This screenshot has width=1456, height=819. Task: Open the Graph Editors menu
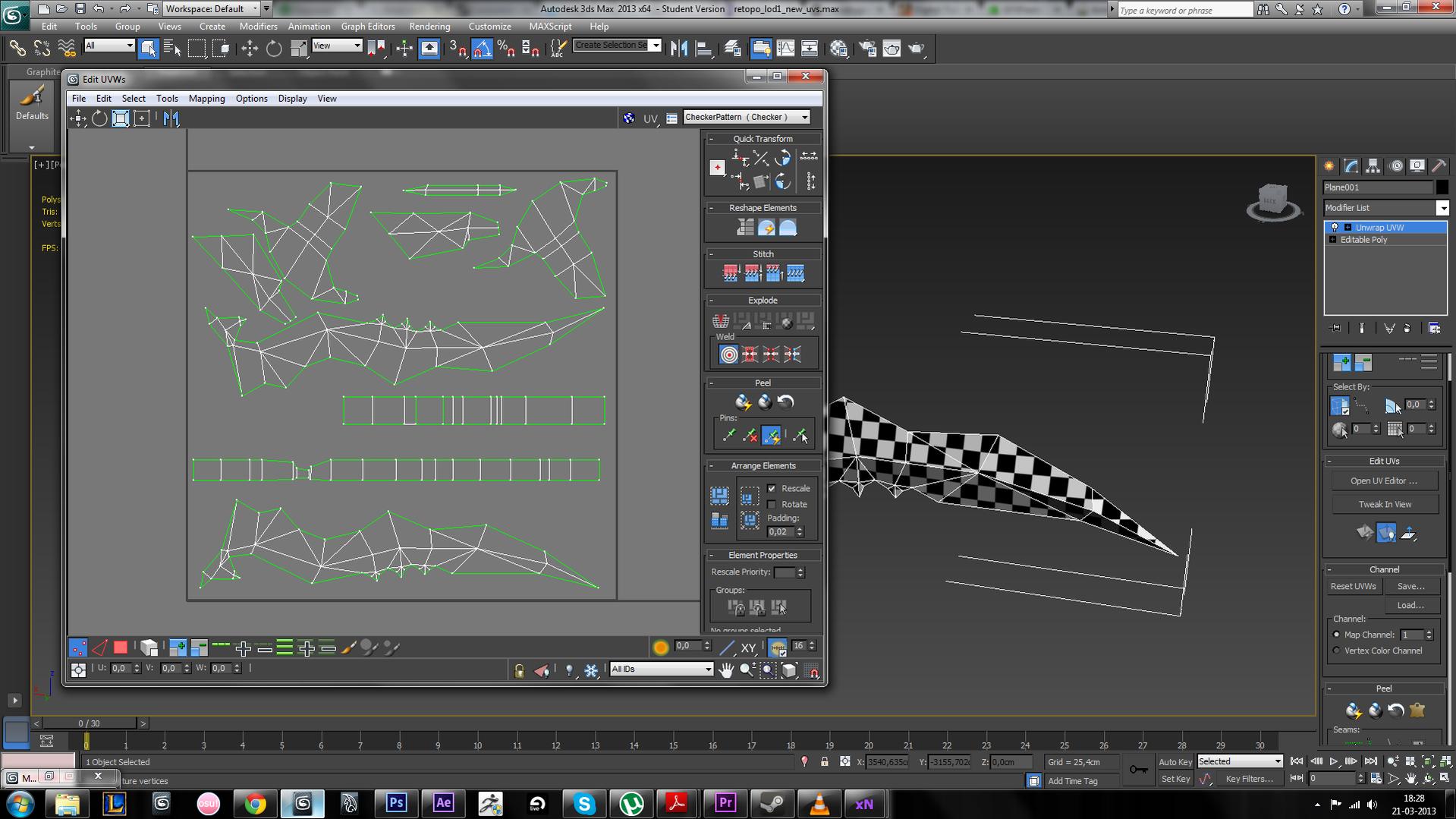[367, 26]
